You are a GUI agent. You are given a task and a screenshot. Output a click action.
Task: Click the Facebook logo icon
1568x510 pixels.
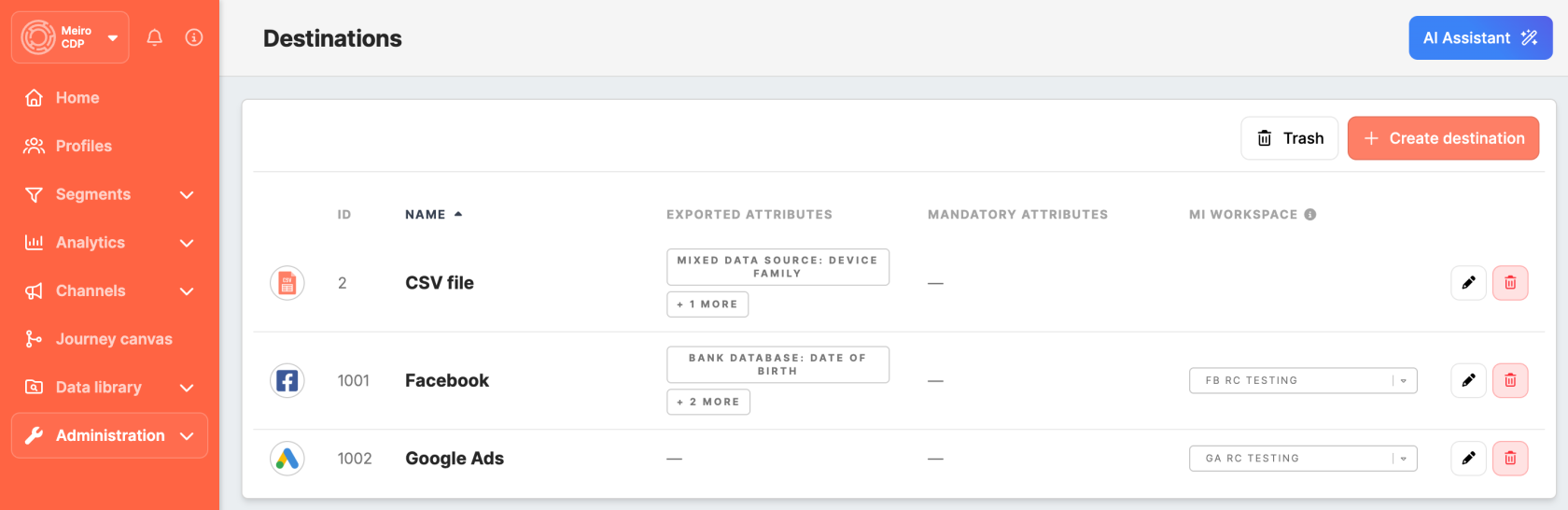click(287, 380)
